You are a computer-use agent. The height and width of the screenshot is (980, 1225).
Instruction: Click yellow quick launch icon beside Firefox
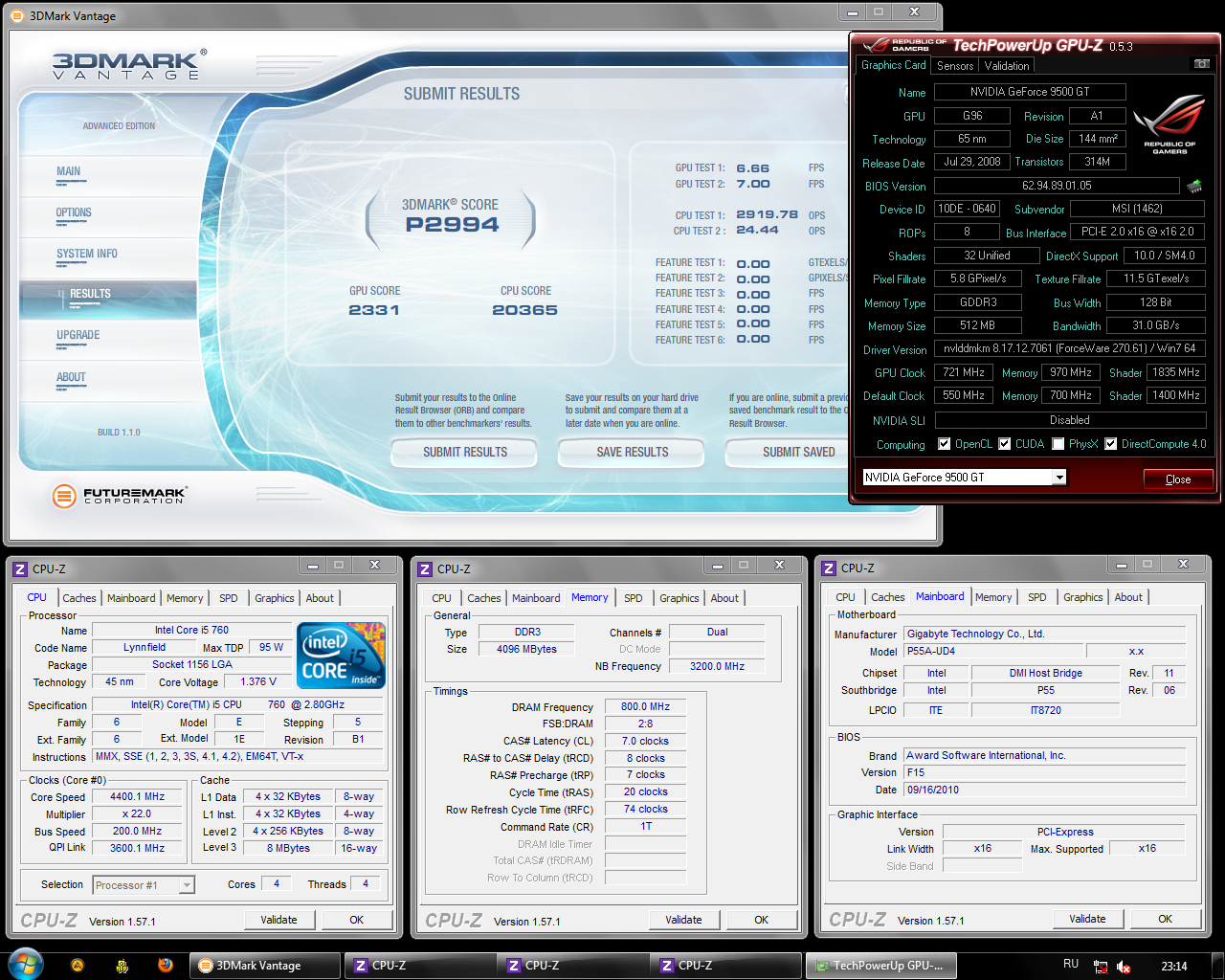pyautogui.click(x=122, y=966)
